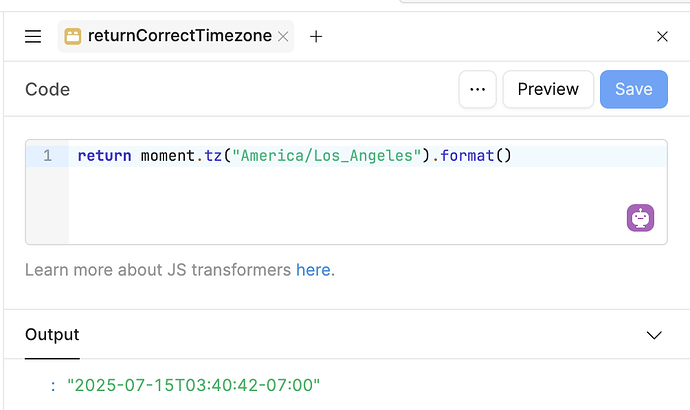Follow the "here" JS transformers link

[313, 270]
